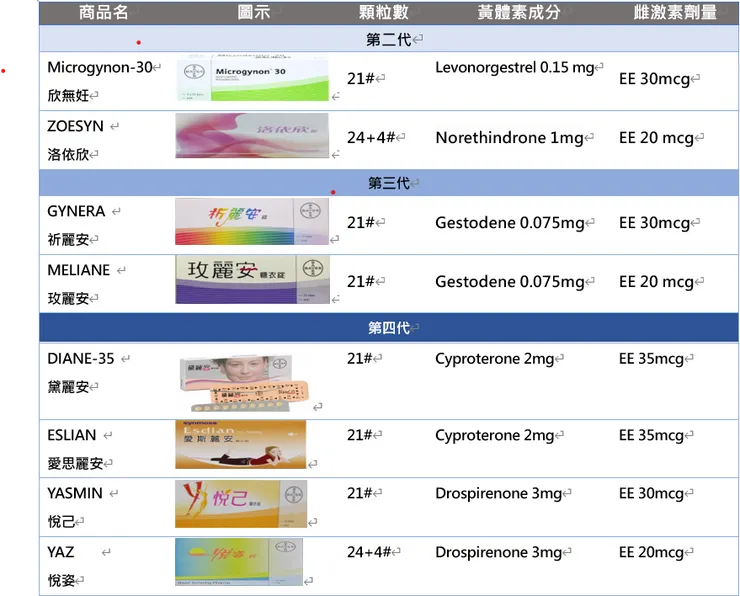Click the DIANE-35 product photo

[244, 383]
